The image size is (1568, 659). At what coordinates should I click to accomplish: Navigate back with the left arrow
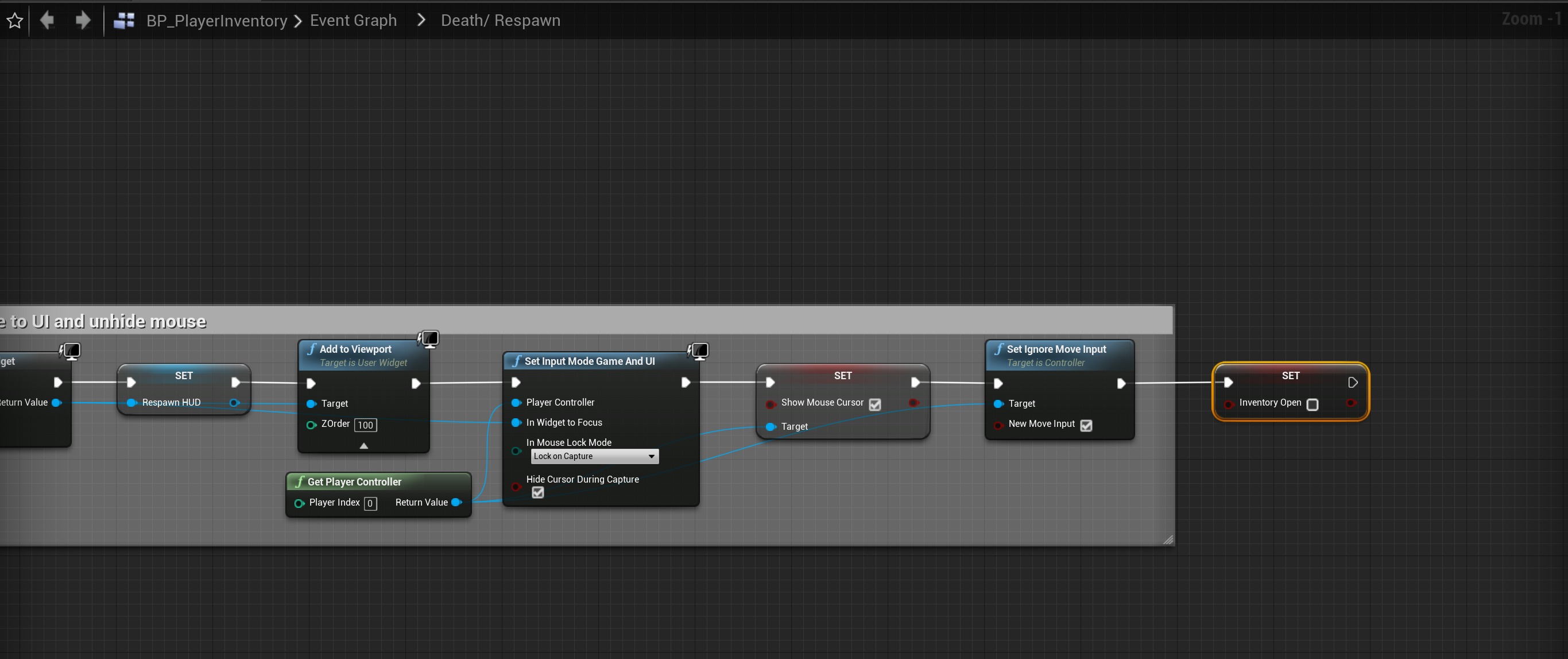[x=47, y=21]
